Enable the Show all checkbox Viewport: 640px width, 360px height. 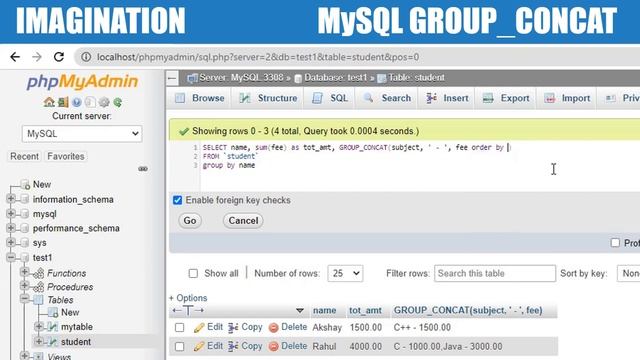193,273
